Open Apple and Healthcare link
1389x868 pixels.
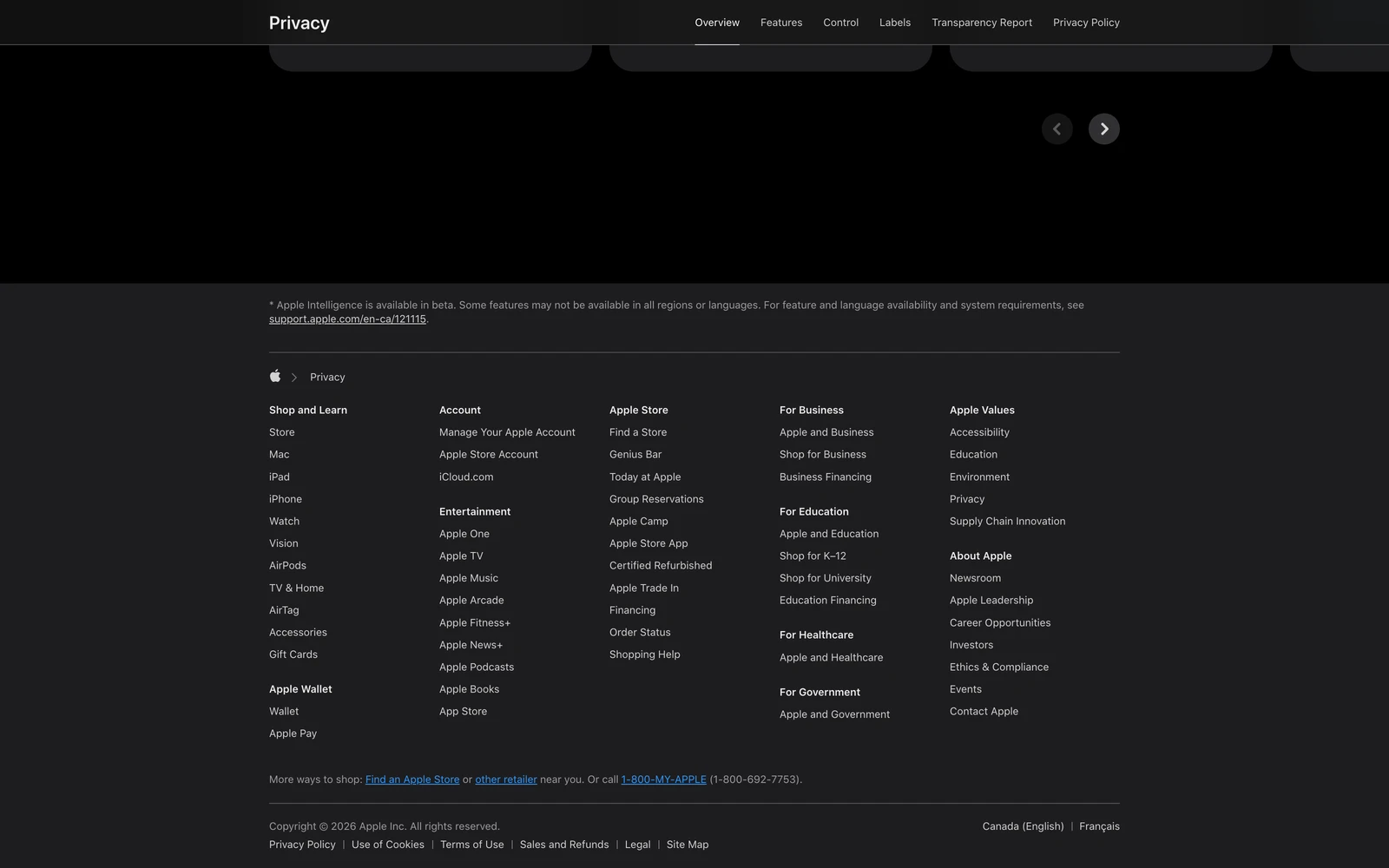tap(831, 658)
